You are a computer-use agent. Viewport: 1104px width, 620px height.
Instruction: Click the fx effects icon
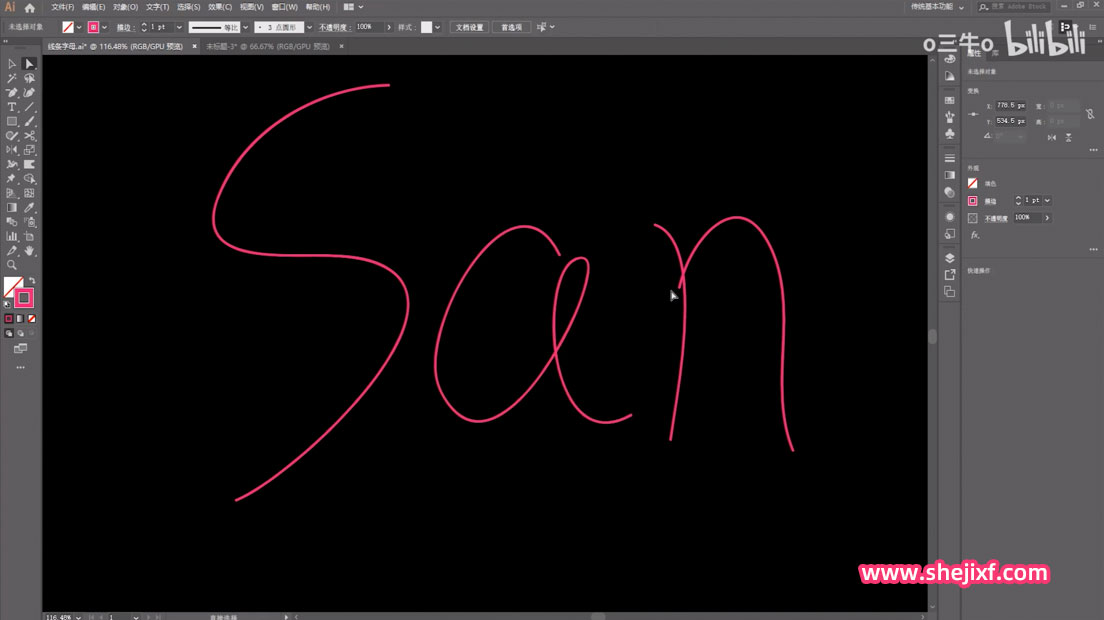coord(974,234)
